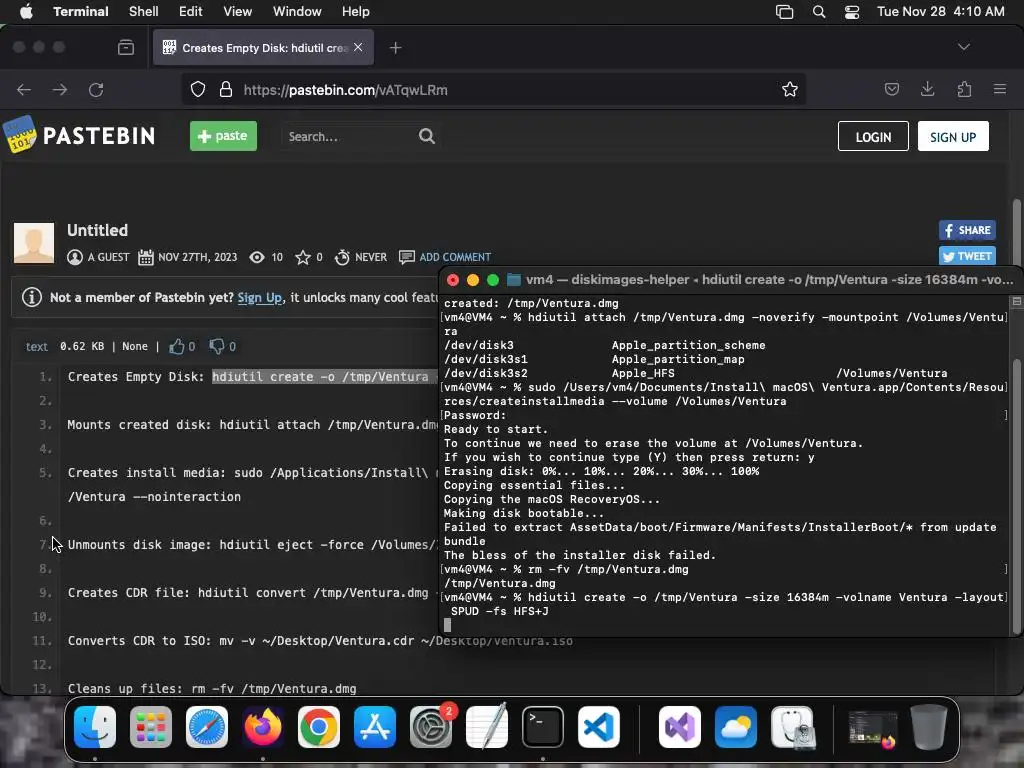Click the A GUEST author link

tap(108, 257)
